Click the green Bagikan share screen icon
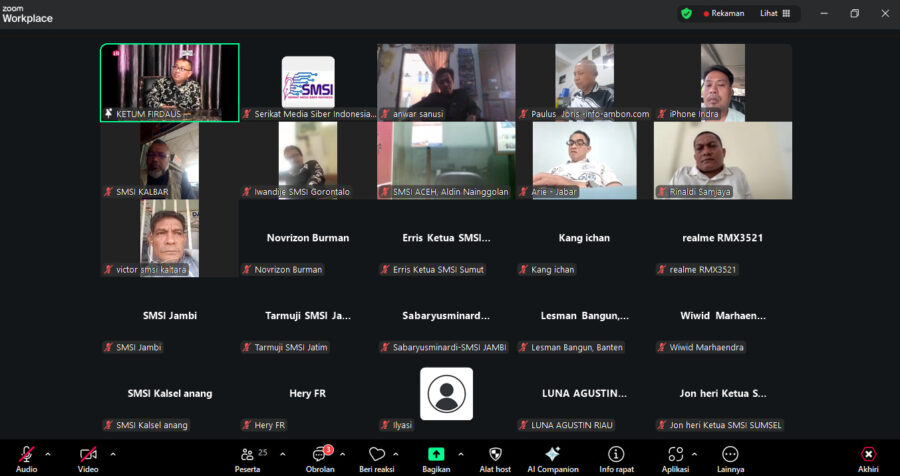This screenshot has height=476, width=900. click(436, 455)
